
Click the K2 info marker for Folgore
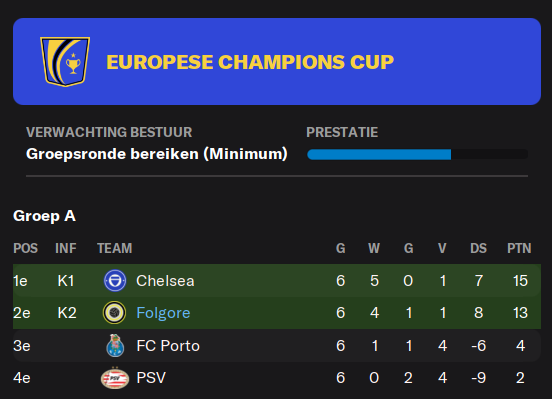(x=67, y=313)
